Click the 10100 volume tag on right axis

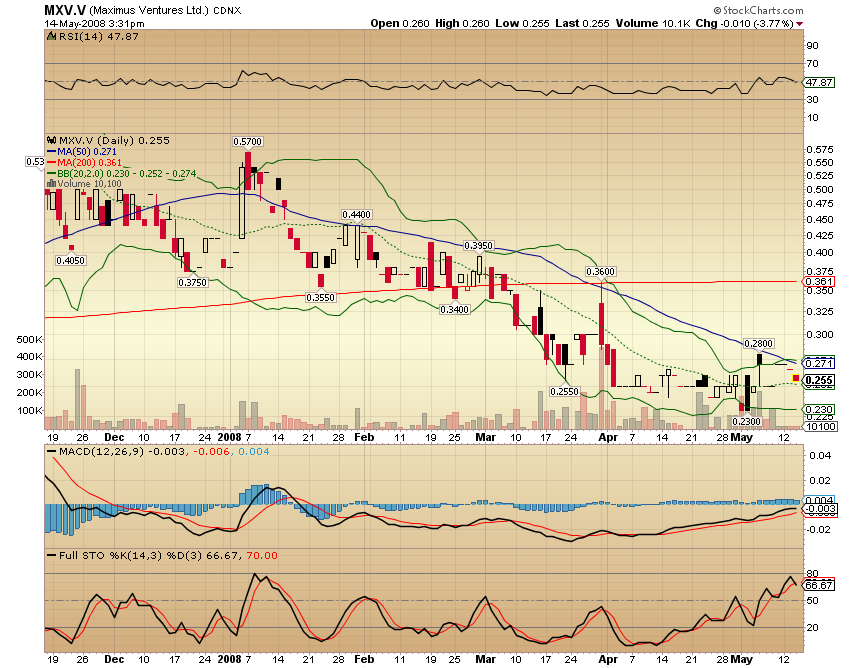[821, 427]
